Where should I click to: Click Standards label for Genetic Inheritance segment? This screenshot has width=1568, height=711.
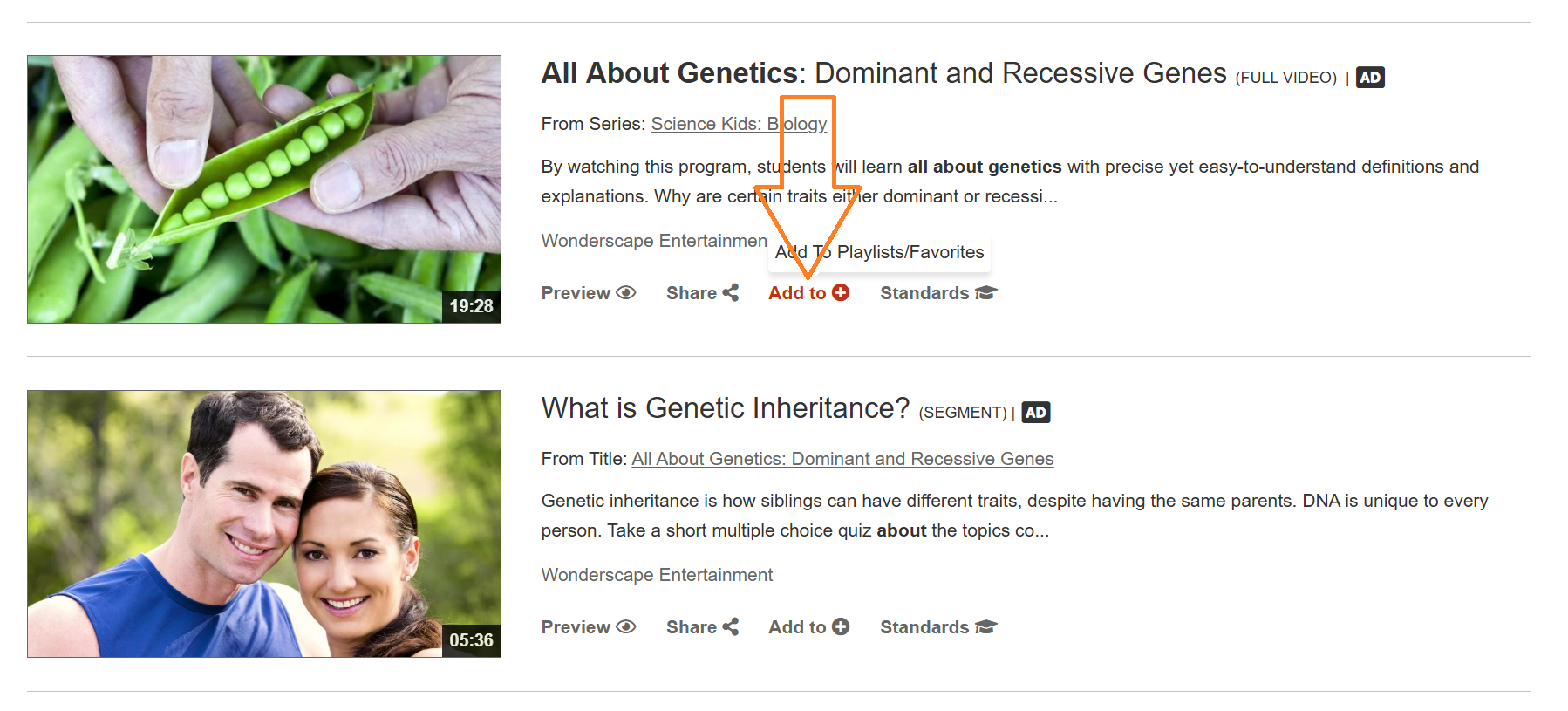924,627
